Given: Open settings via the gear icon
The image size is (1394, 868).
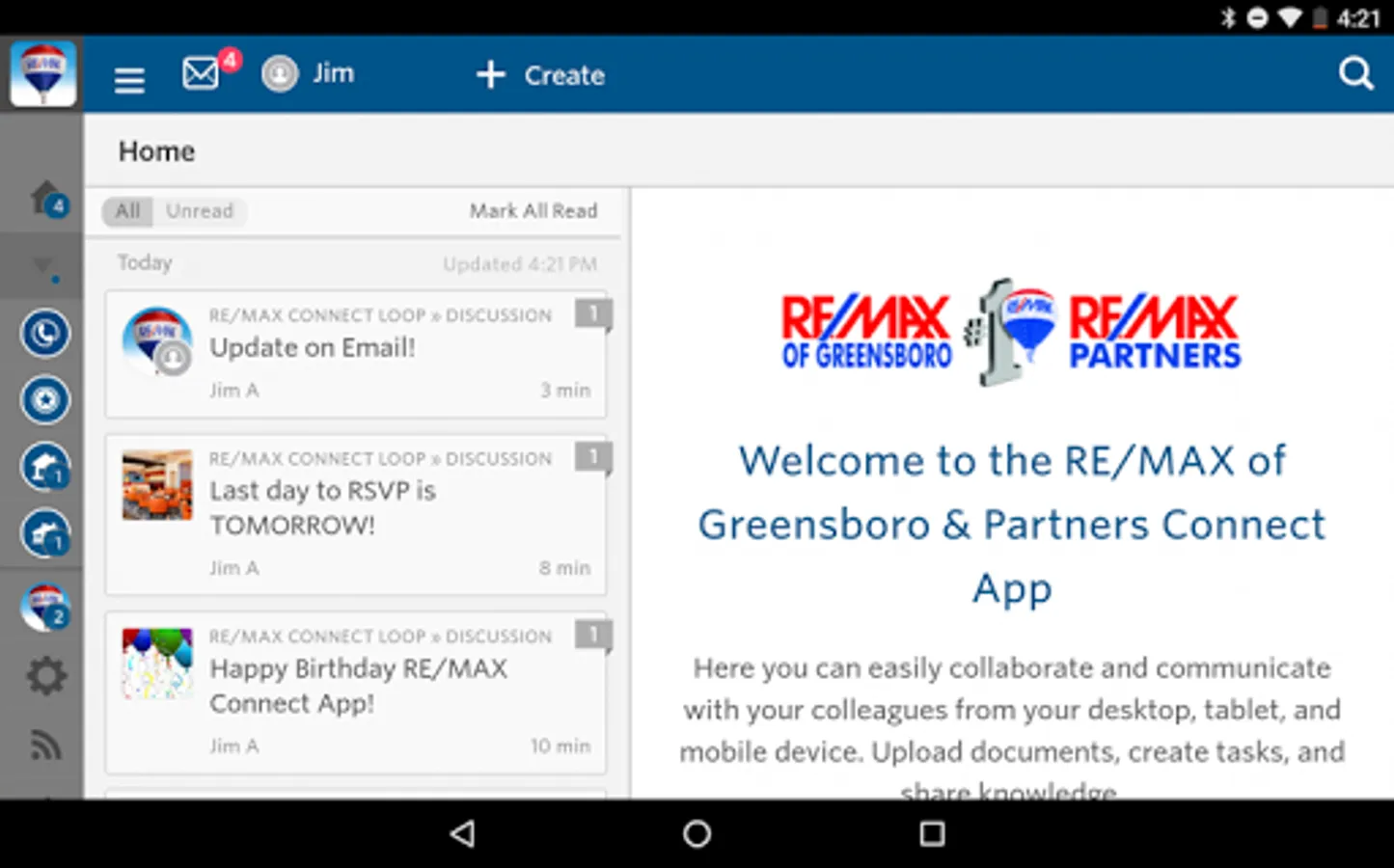Looking at the screenshot, I should (45, 676).
